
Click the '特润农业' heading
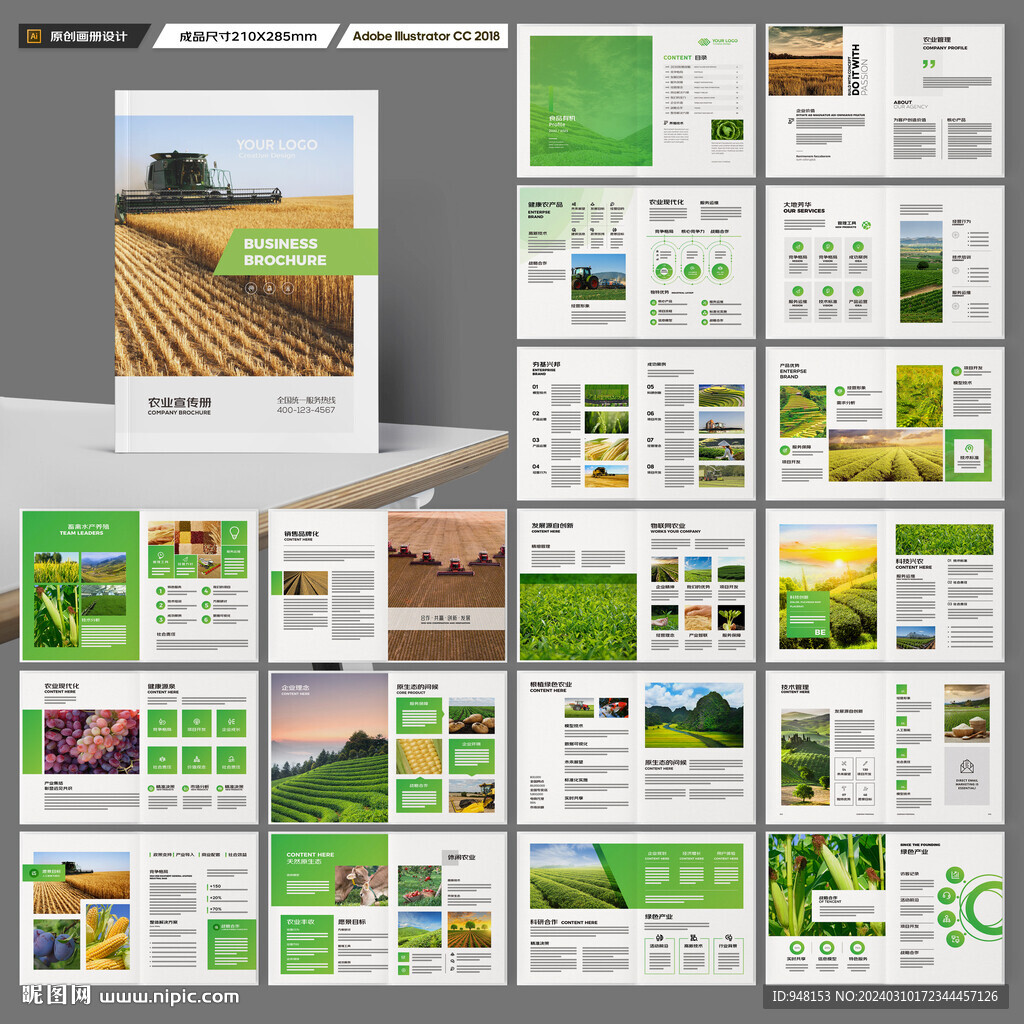[461, 857]
